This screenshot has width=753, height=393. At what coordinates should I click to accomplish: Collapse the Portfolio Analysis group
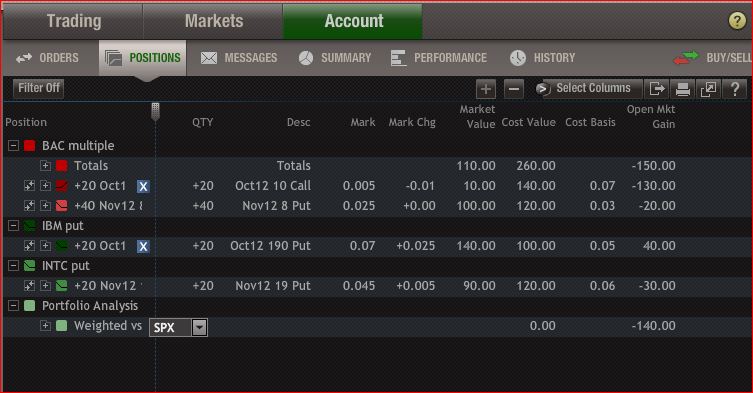[13, 306]
